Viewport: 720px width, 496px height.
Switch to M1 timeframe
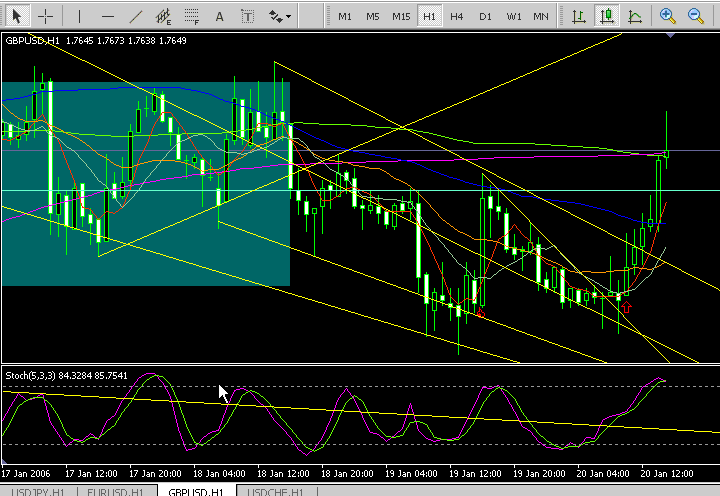[x=344, y=17]
